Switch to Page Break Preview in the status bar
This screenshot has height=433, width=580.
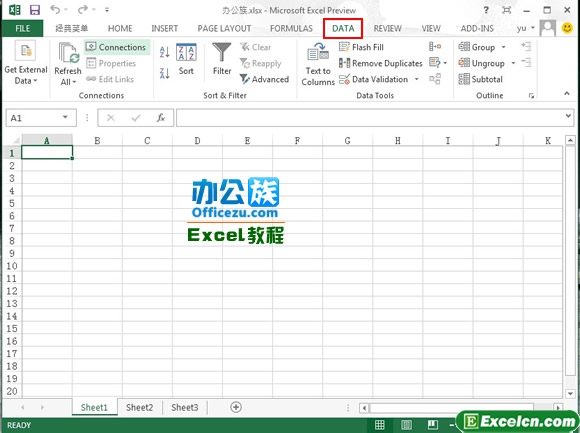tap(433, 425)
